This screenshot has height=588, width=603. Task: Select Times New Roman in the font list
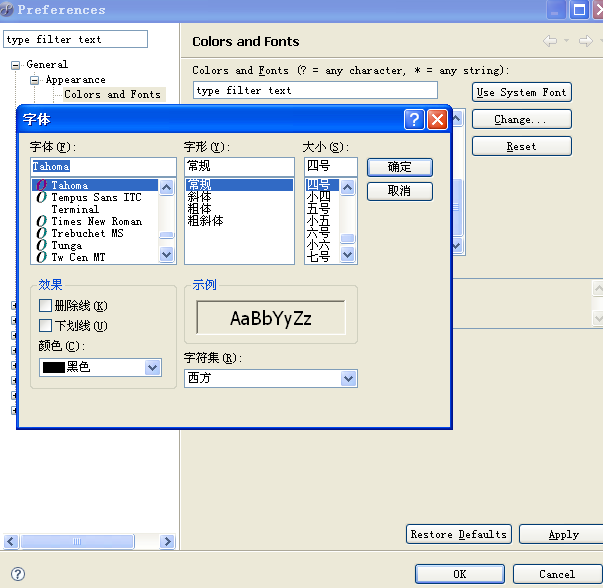tap(97, 222)
